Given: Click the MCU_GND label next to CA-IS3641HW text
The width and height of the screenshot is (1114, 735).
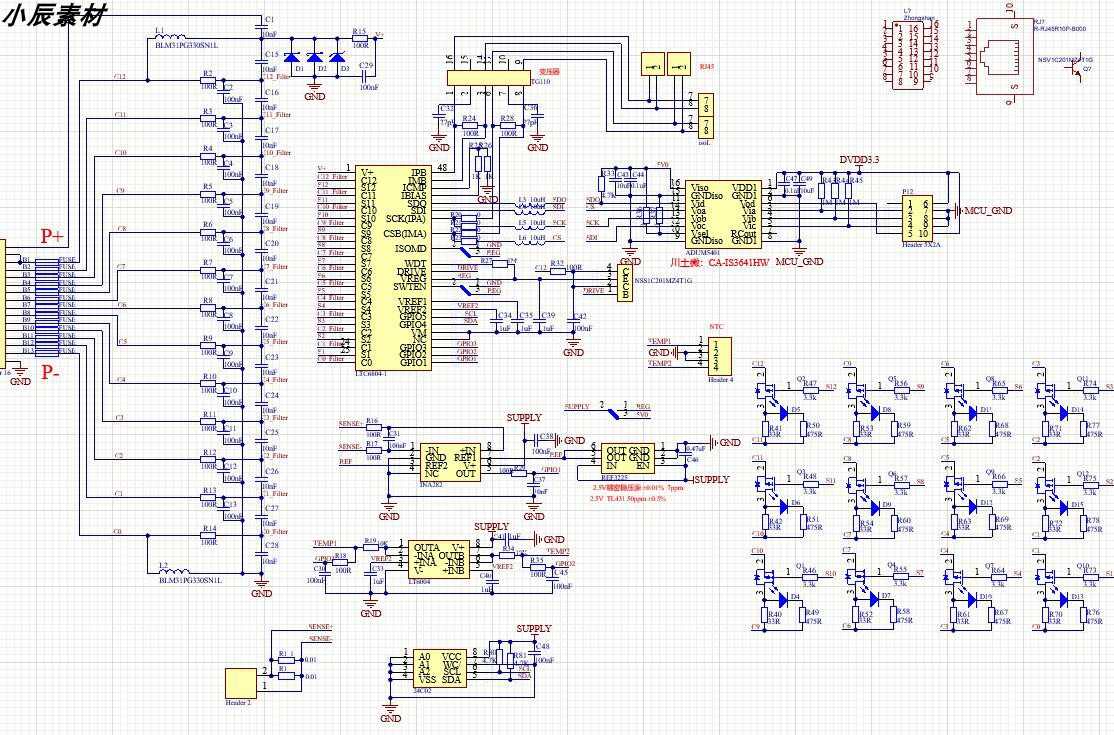Looking at the screenshot, I should (x=799, y=262).
